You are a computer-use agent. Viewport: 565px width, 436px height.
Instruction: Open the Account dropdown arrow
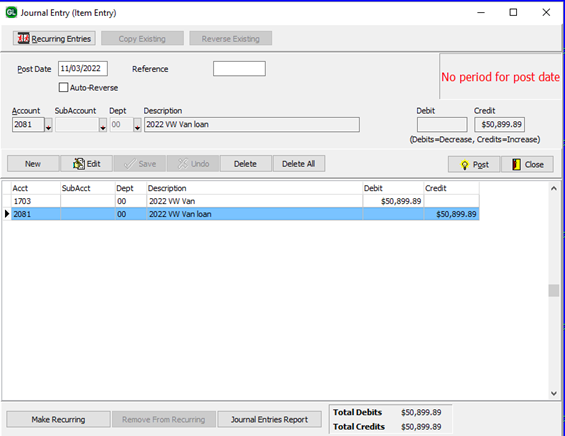(x=48, y=125)
